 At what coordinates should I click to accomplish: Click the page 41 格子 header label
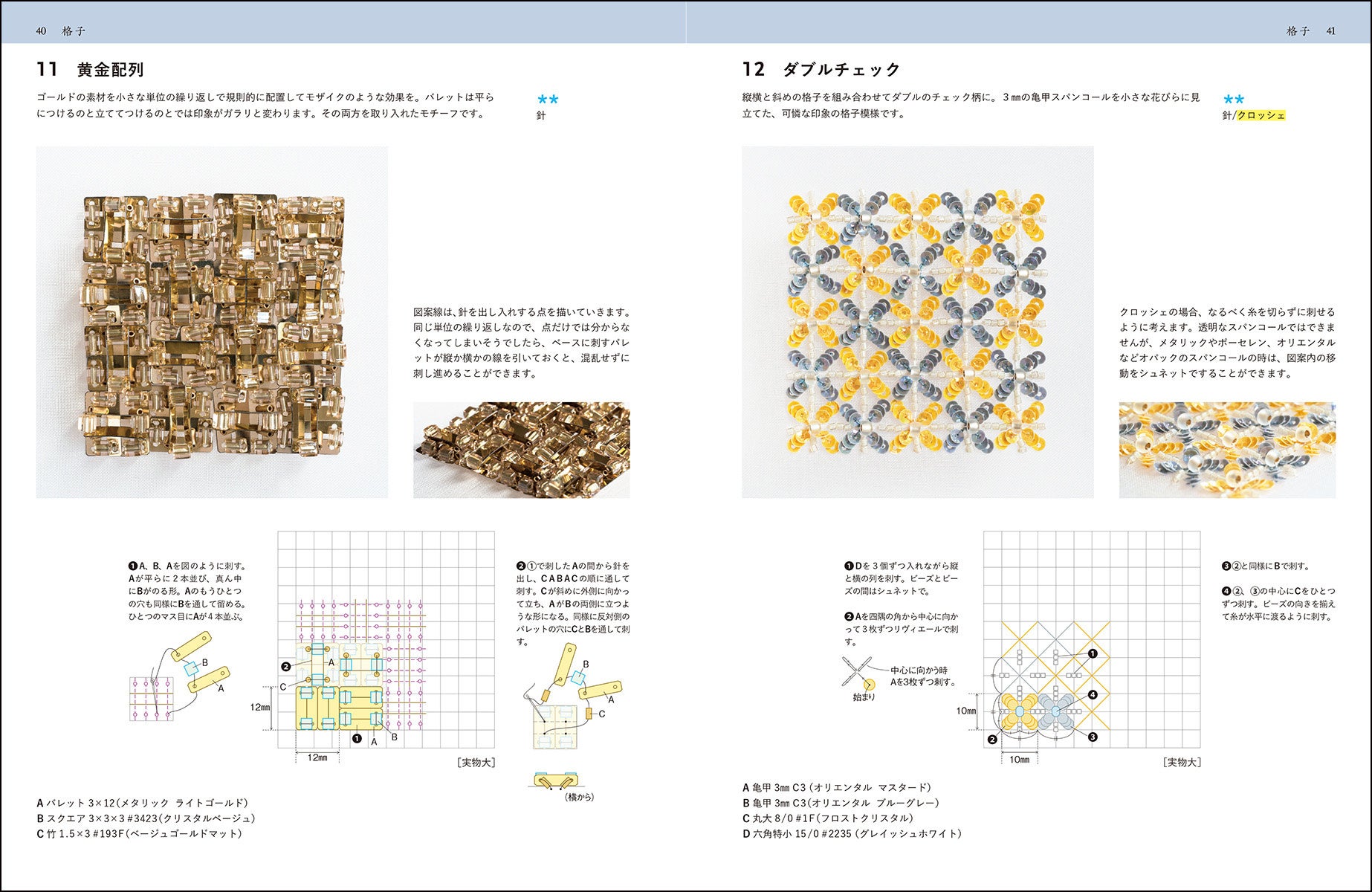pos(1311,31)
